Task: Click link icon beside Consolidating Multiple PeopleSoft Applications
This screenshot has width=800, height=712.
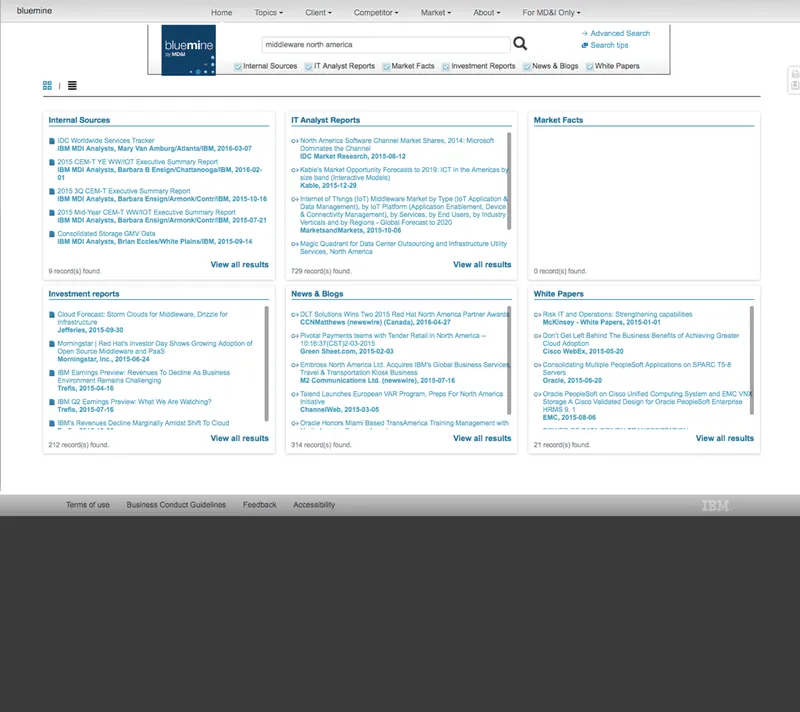Action: tap(537, 365)
